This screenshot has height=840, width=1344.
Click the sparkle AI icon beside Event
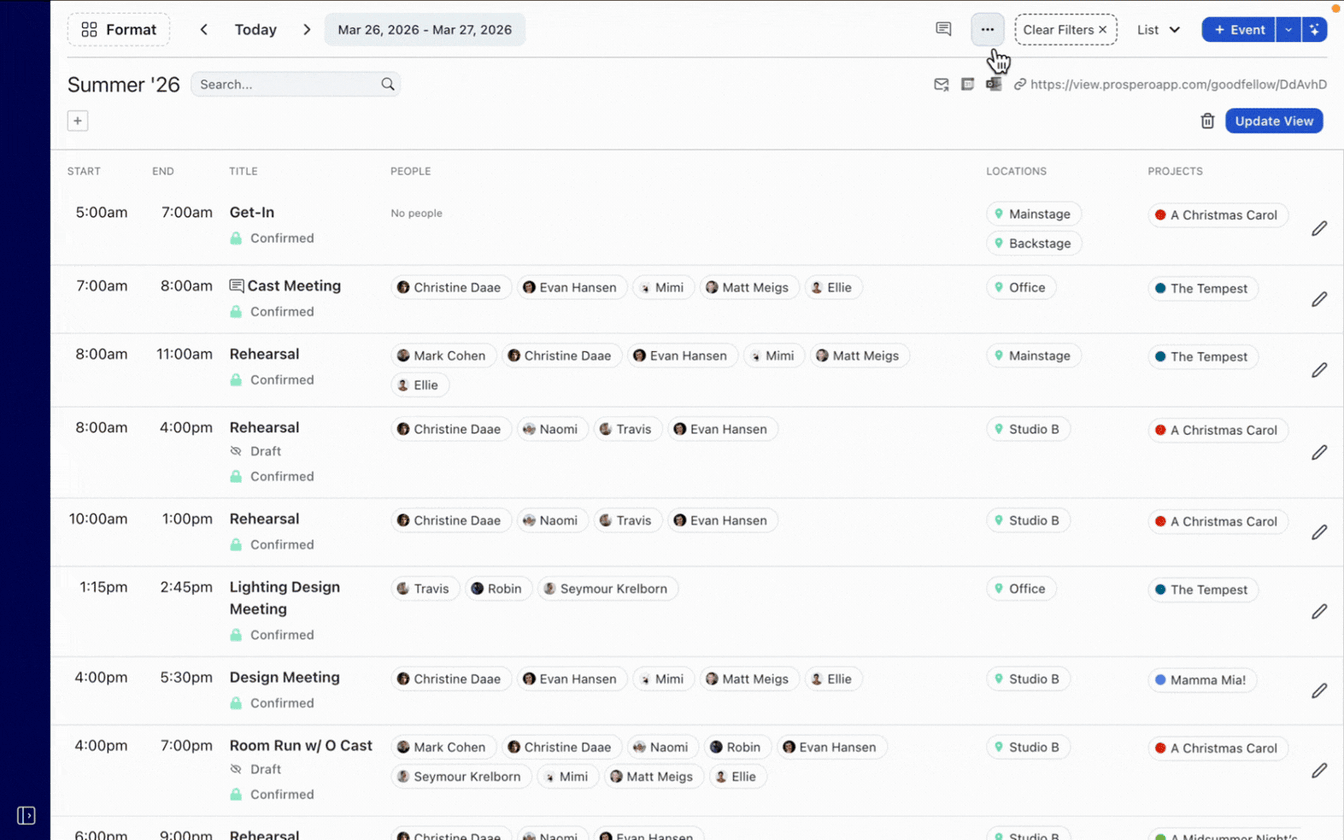(1315, 29)
